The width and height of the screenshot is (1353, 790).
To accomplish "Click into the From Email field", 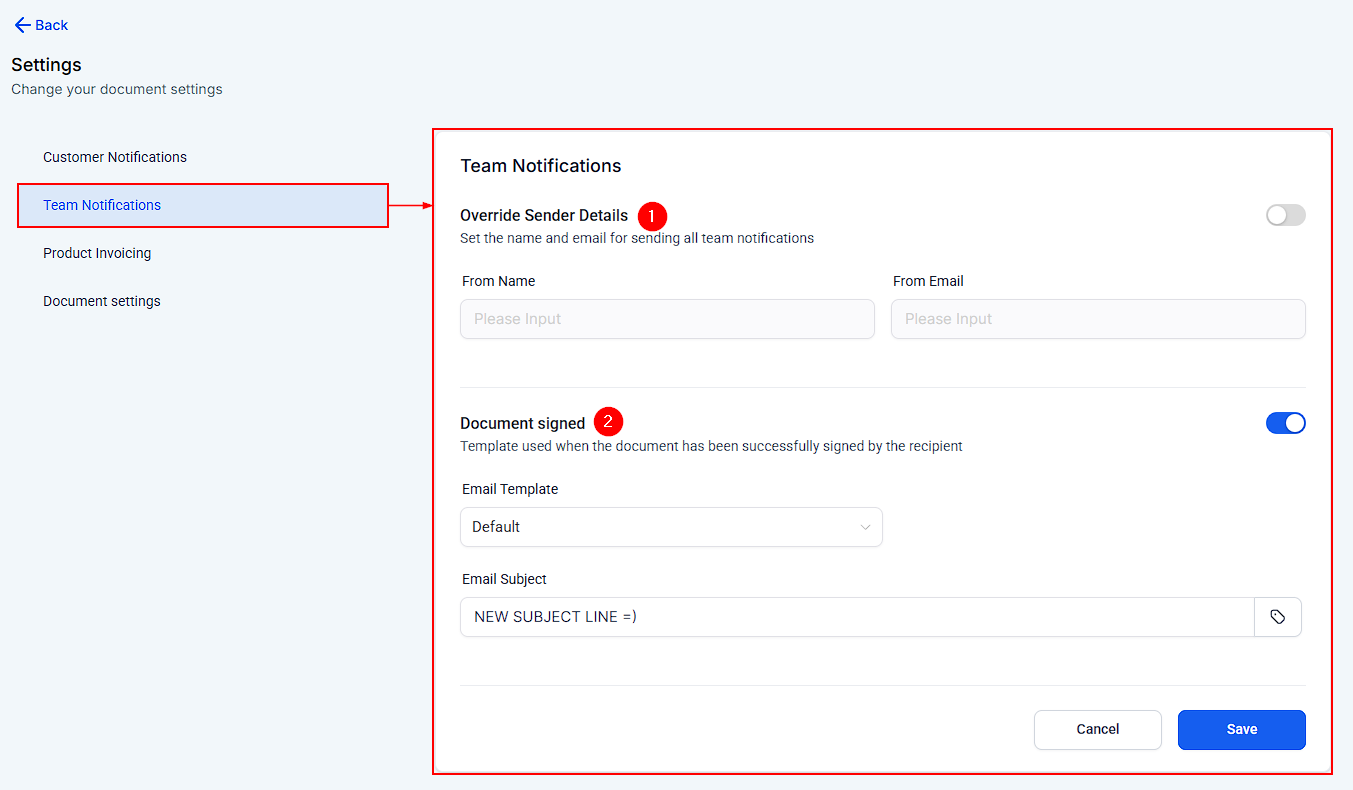I will coord(1097,319).
